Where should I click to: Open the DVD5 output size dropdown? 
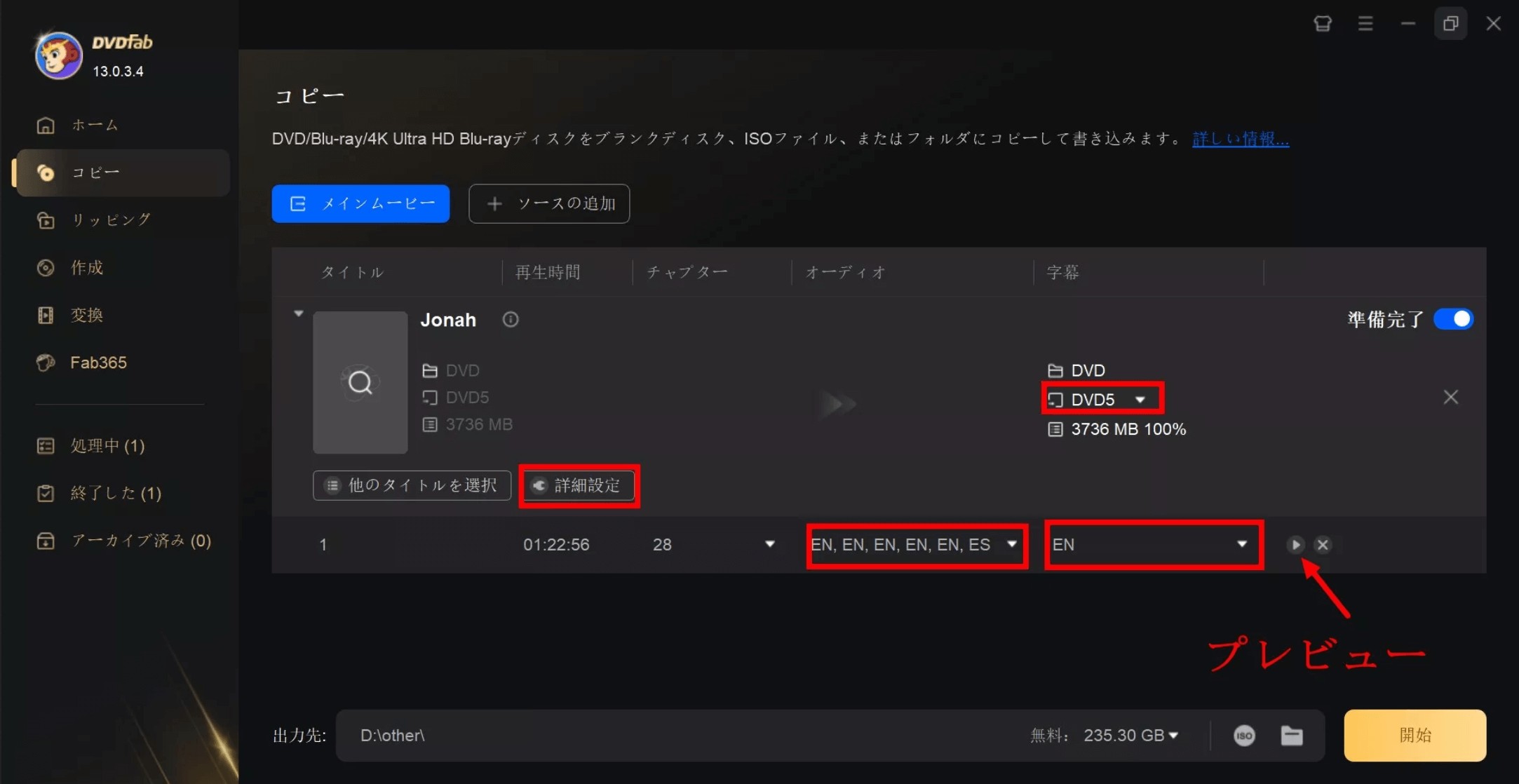point(1102,400)
